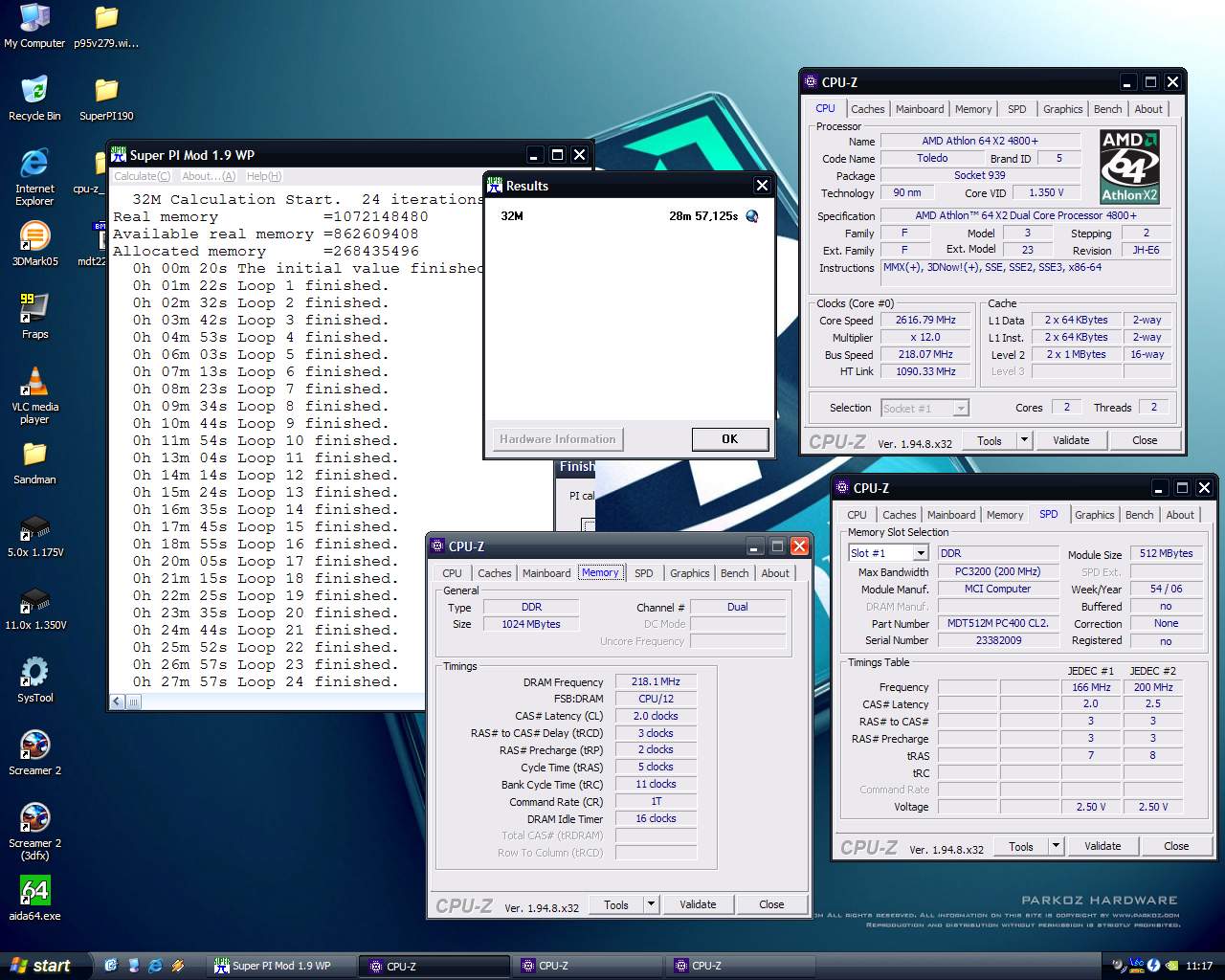The image size is (1225, 980).
Task: Click the Windows Start button
Action: (46, 966)
